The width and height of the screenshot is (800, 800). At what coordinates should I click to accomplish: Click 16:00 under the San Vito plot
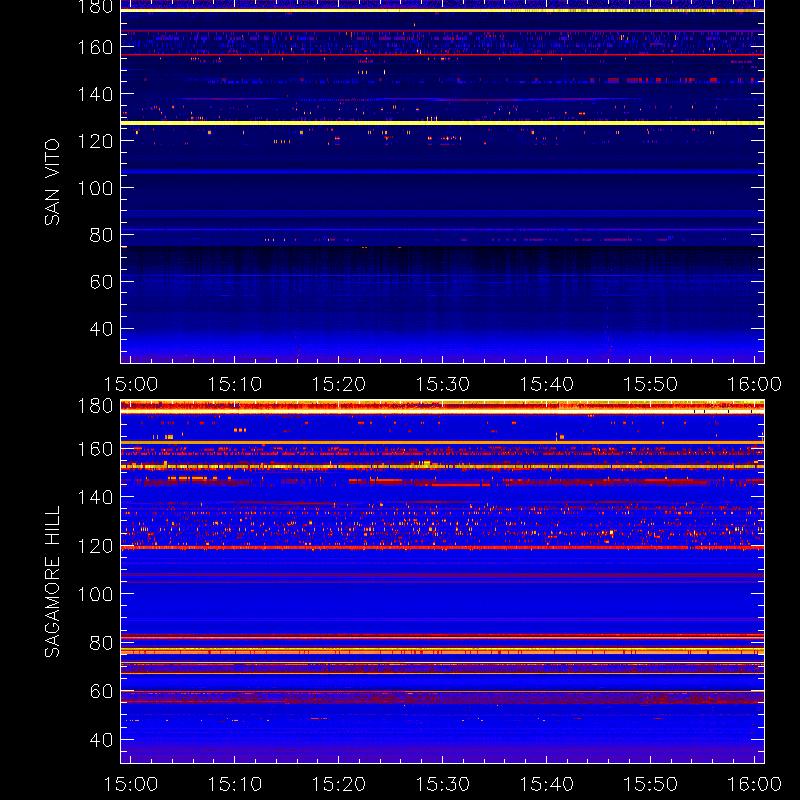click(754, 384)
